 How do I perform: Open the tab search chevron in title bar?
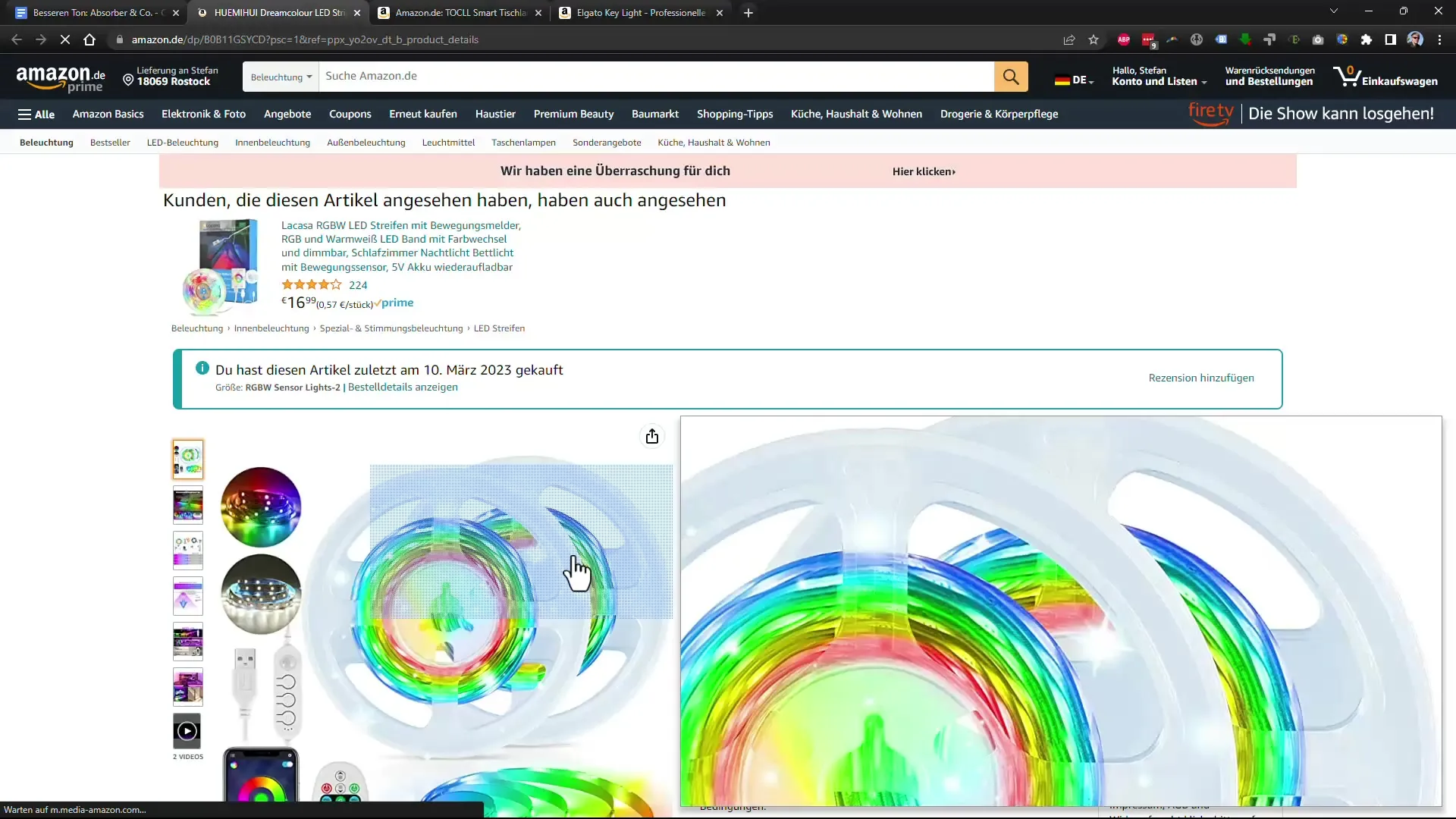tap(1334, 11)
